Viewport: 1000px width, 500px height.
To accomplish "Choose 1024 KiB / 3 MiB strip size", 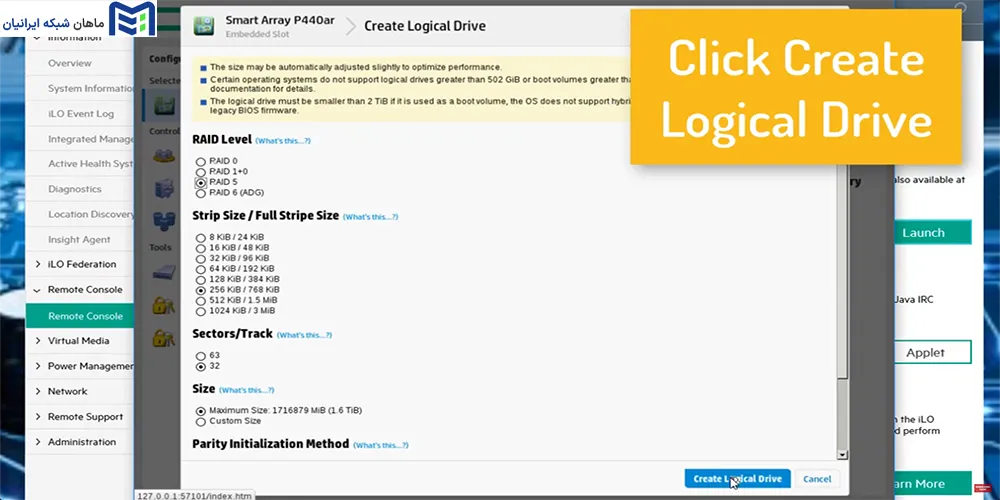I will pyautogui.click(x=201, y=311).
